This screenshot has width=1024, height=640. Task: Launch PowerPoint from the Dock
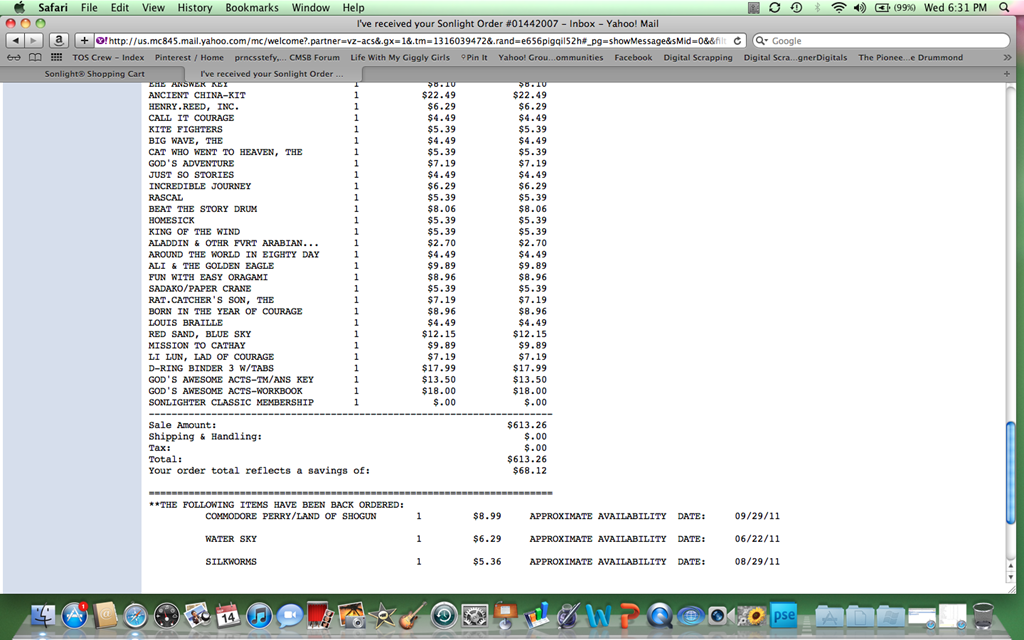[629, 616]
